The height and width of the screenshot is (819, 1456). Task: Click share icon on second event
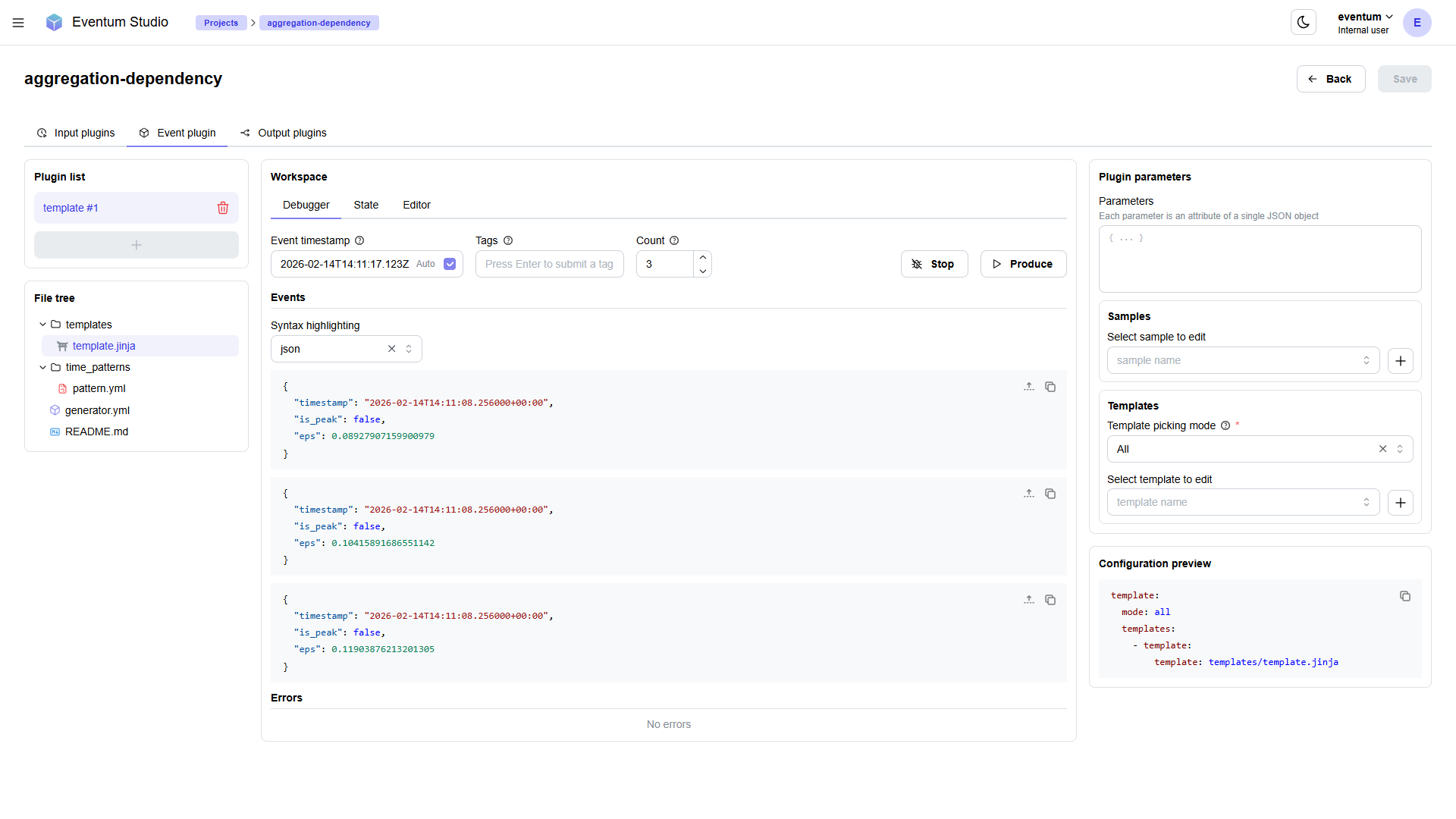[1029, 494]
